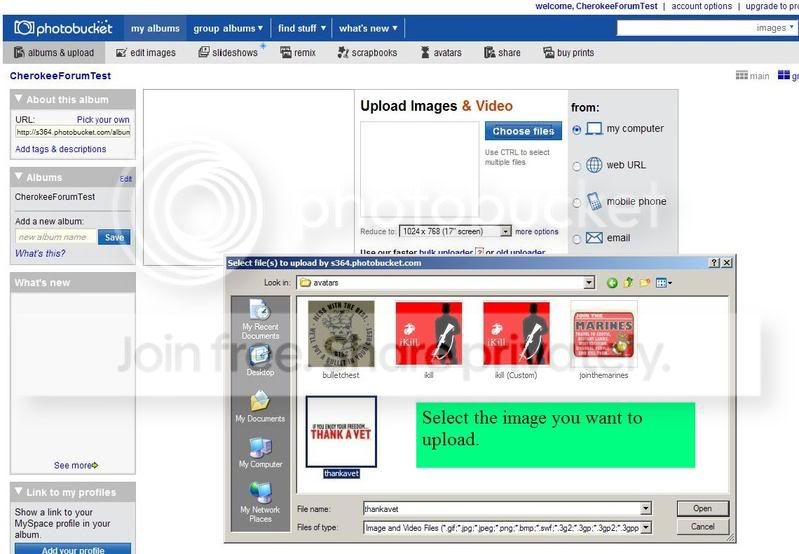Screen dimensions: 799x554
Task: Create a new folder in dialog toolbar
Action: tap(645, 283)
